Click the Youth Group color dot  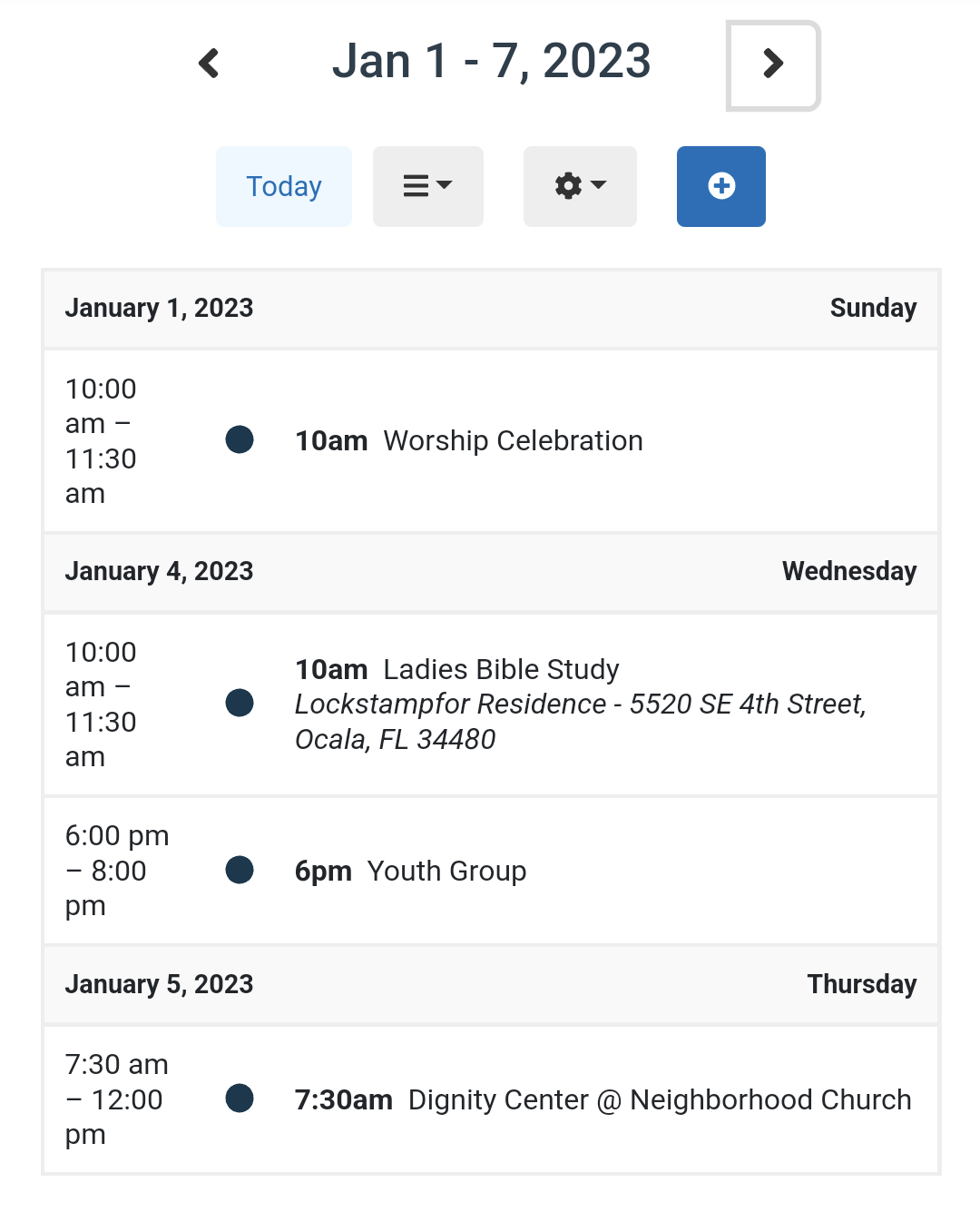click(240, 870)
